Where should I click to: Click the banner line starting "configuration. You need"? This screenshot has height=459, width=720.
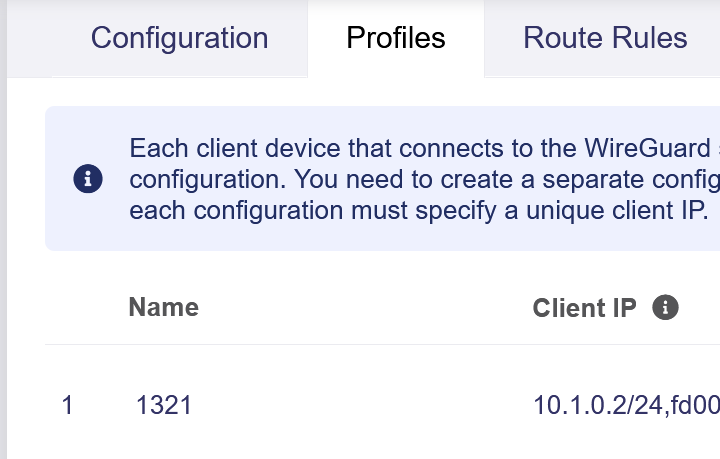click(420, 181)
